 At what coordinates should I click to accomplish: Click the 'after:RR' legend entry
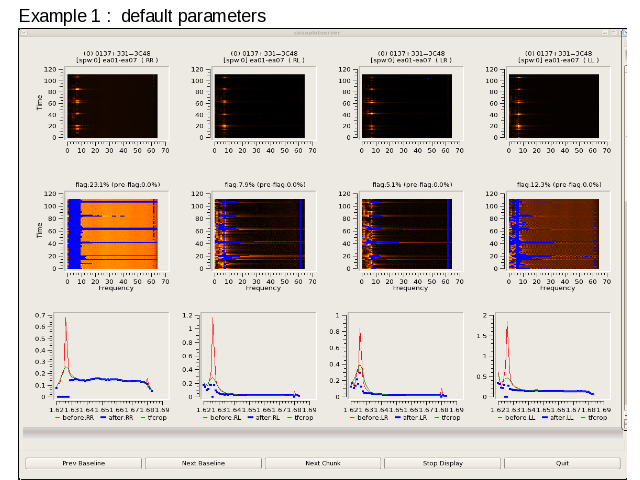[117, 418]
